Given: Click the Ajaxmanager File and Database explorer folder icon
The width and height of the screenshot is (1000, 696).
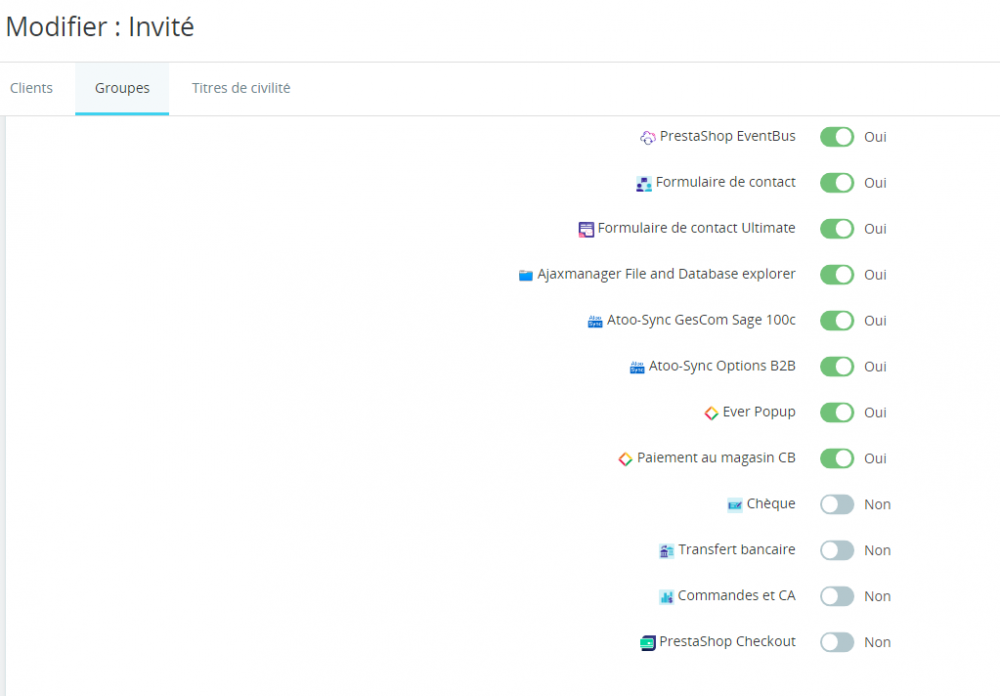Looking at the screenshot, I should pos(524,274).
